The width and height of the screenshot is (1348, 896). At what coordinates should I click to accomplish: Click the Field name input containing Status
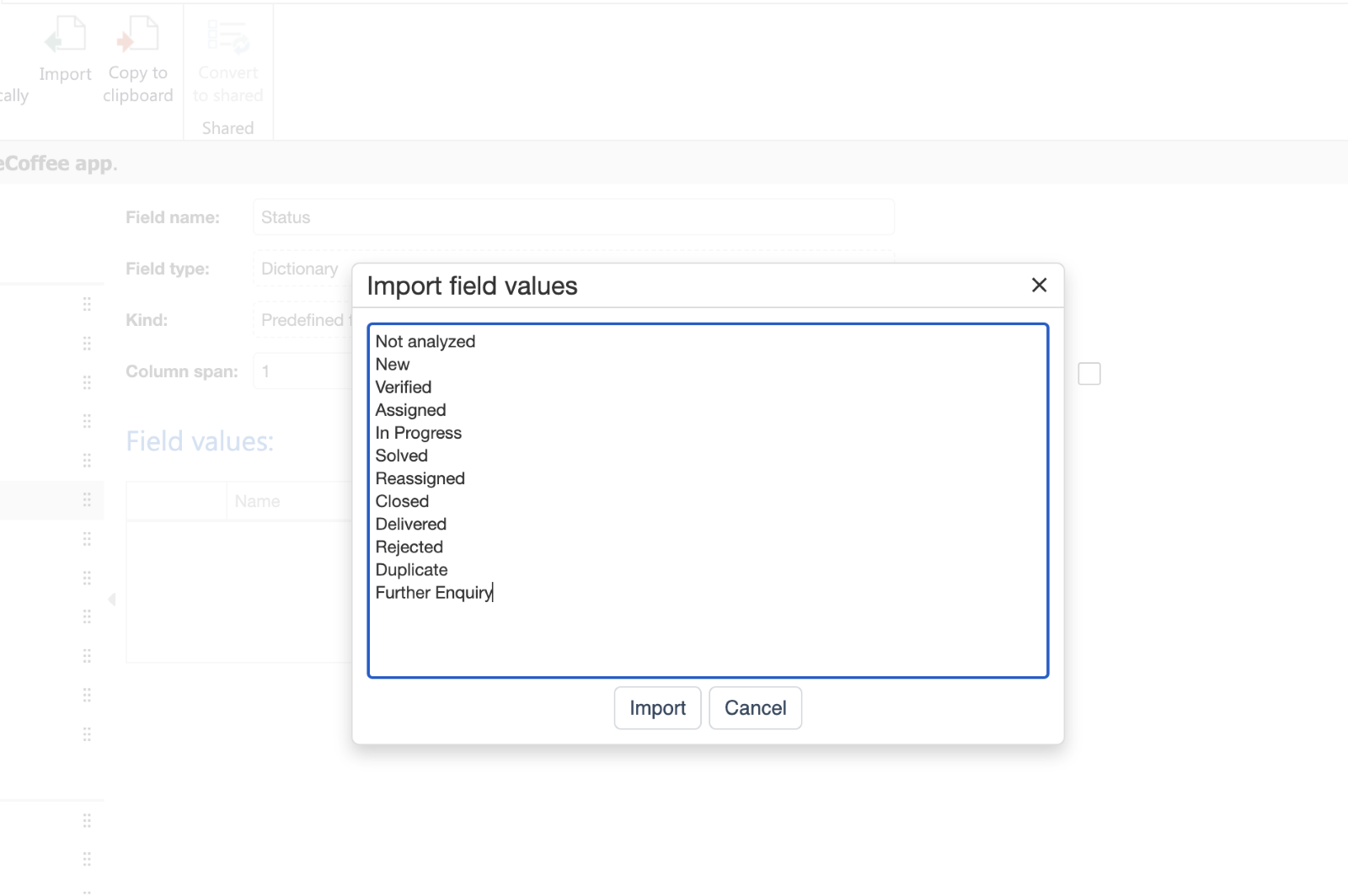pos(573,217)
